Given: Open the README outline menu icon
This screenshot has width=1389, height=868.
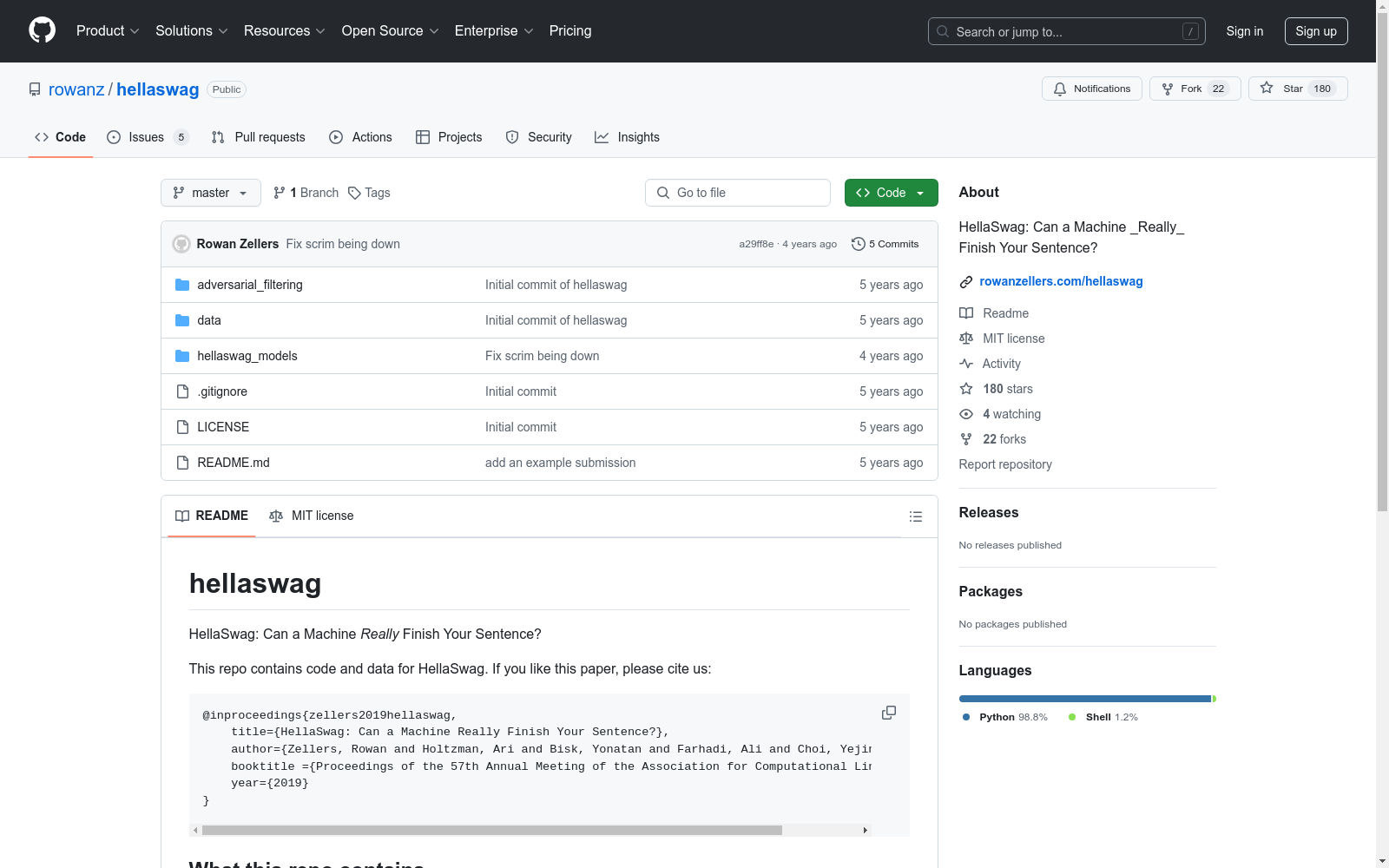Looking at the screenshot, I should coord(916,516).
